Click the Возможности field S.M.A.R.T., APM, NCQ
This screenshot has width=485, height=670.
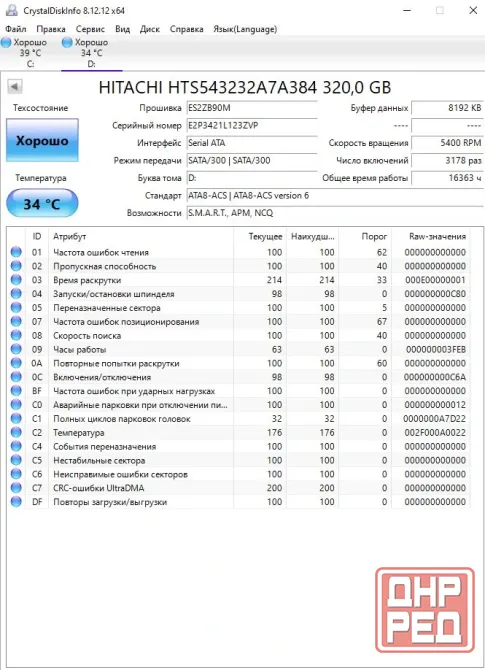(335, 213)
